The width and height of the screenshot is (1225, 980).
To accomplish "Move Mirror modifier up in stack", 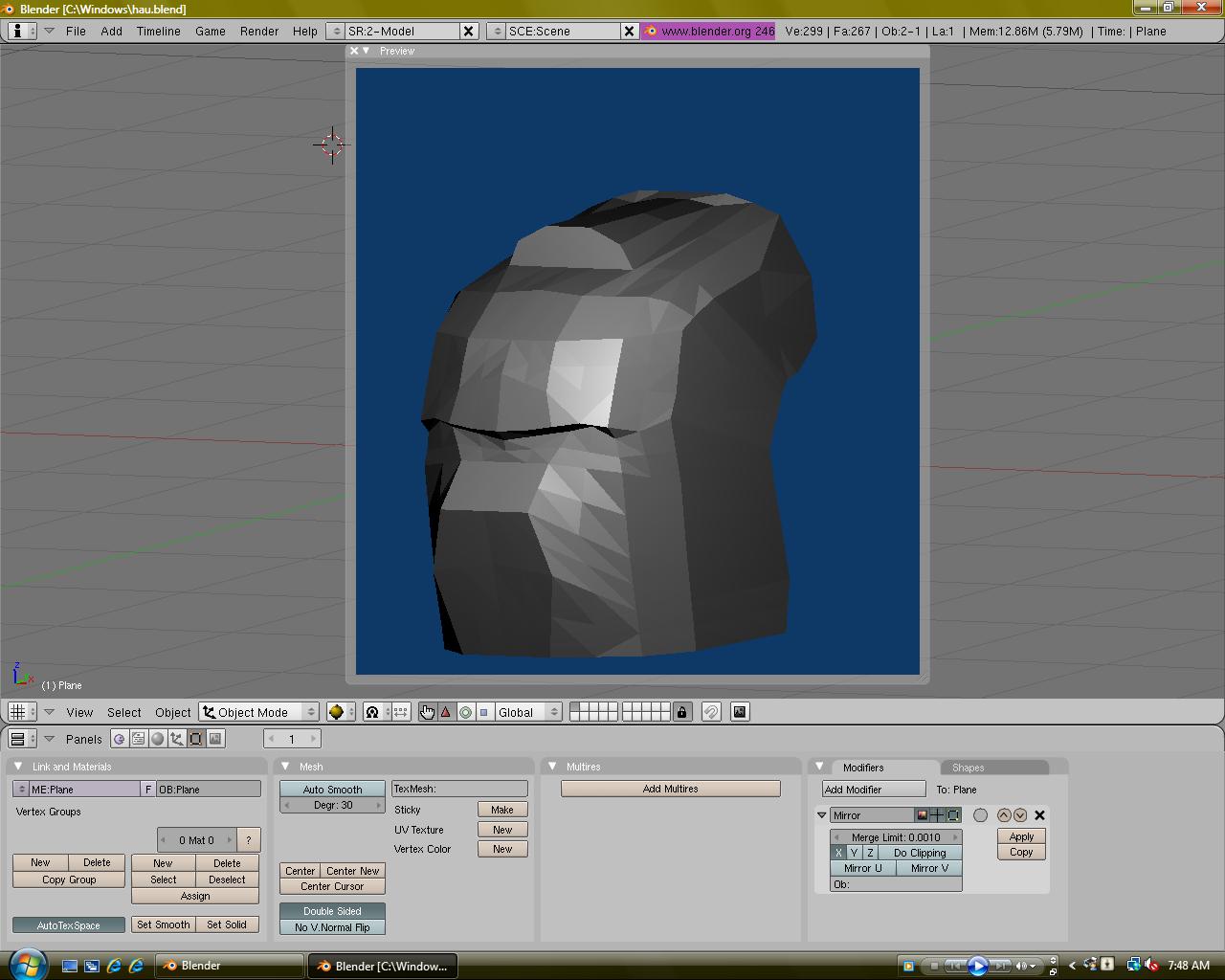I will pyautogui.click(x=1003, y=815).
